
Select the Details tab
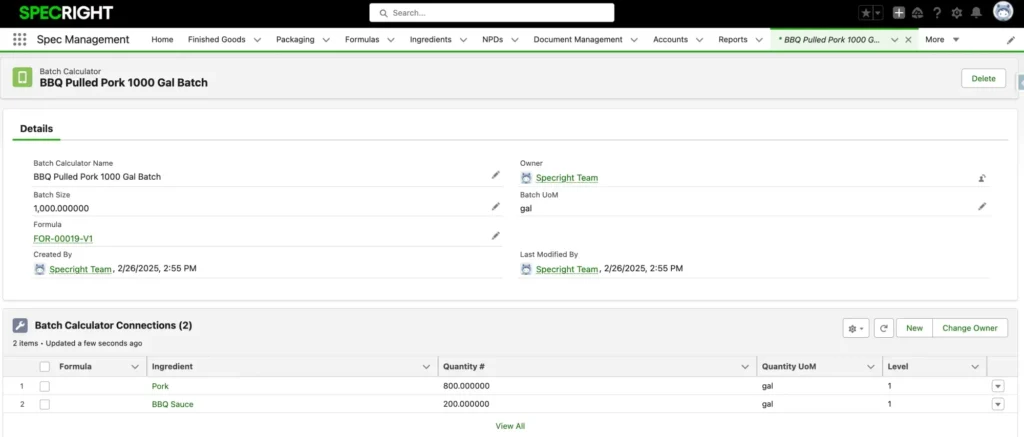[37, 129]
